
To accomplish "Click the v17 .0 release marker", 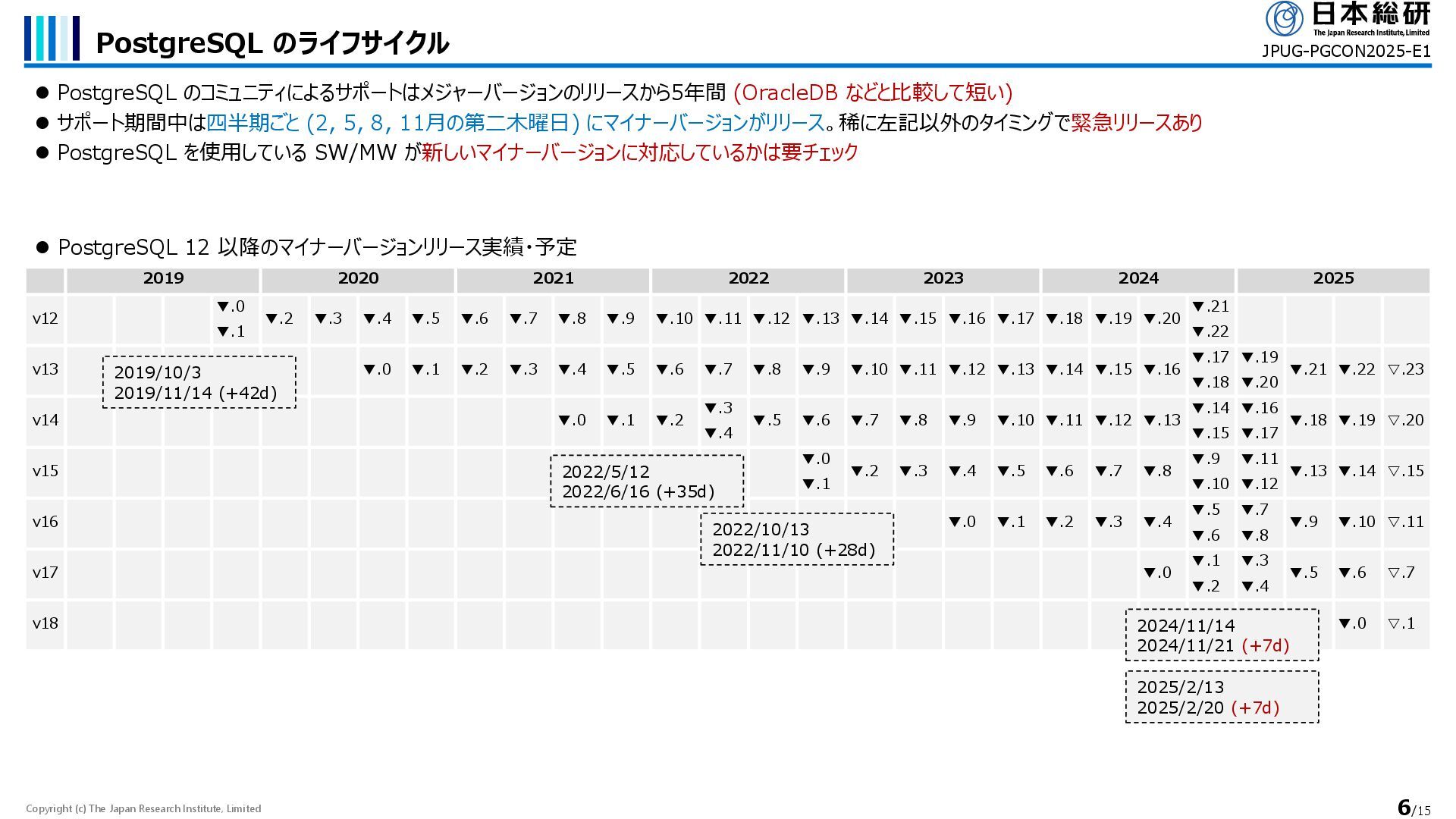I will [x=1157, y=573].
